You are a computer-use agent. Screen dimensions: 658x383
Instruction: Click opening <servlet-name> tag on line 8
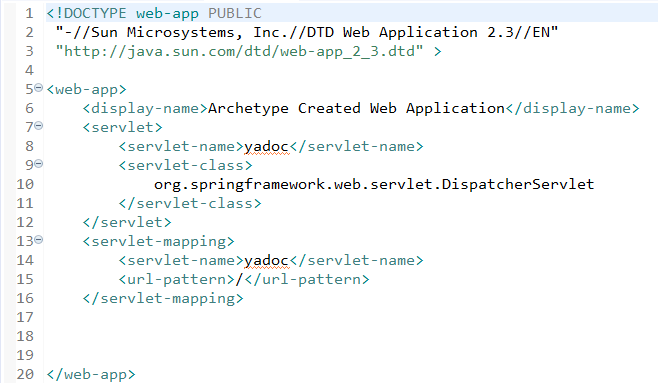[x=181, y=146]
